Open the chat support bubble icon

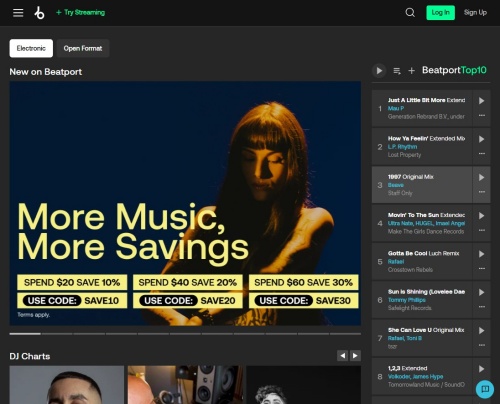point(485,389)
